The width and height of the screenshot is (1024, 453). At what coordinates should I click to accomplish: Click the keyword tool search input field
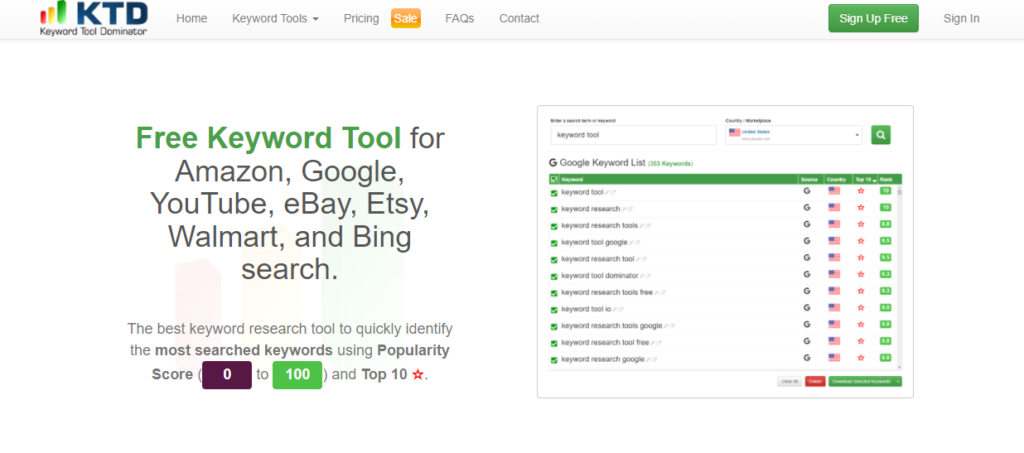633,135
